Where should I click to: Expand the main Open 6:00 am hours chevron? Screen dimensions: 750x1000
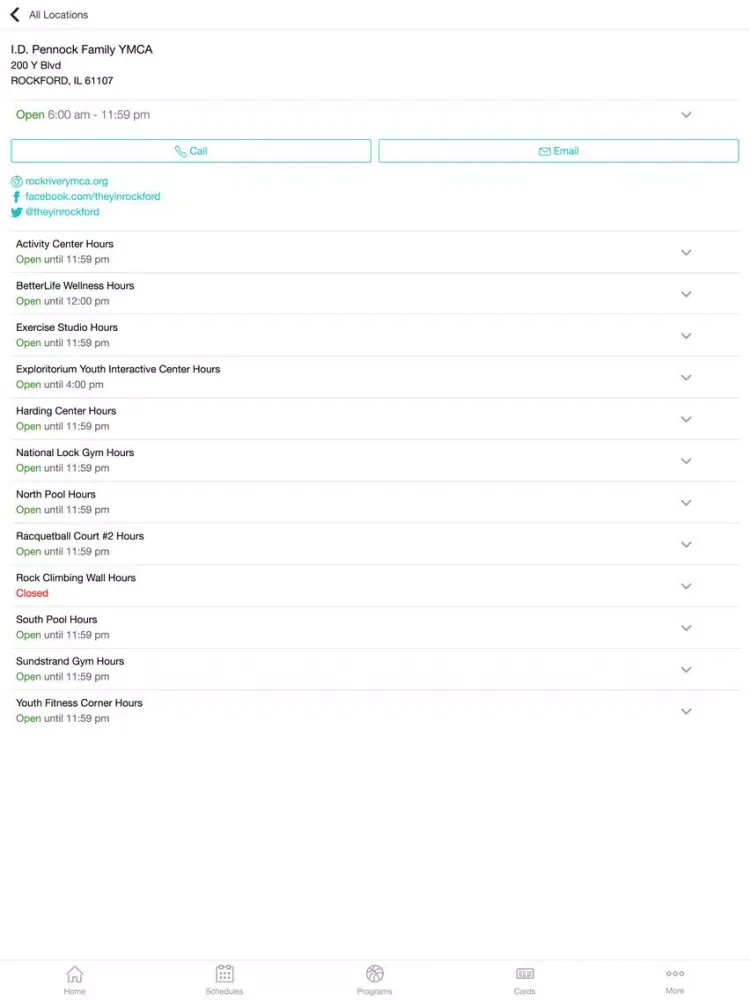(686, 115)
